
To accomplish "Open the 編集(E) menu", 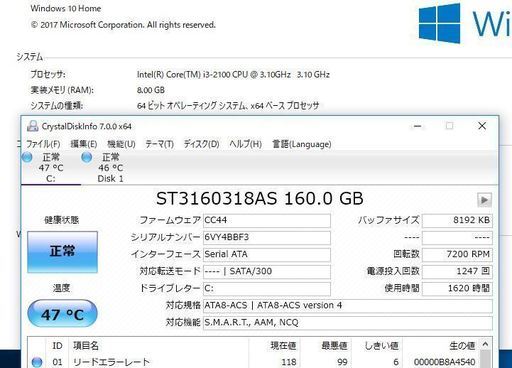I will 84,144.
